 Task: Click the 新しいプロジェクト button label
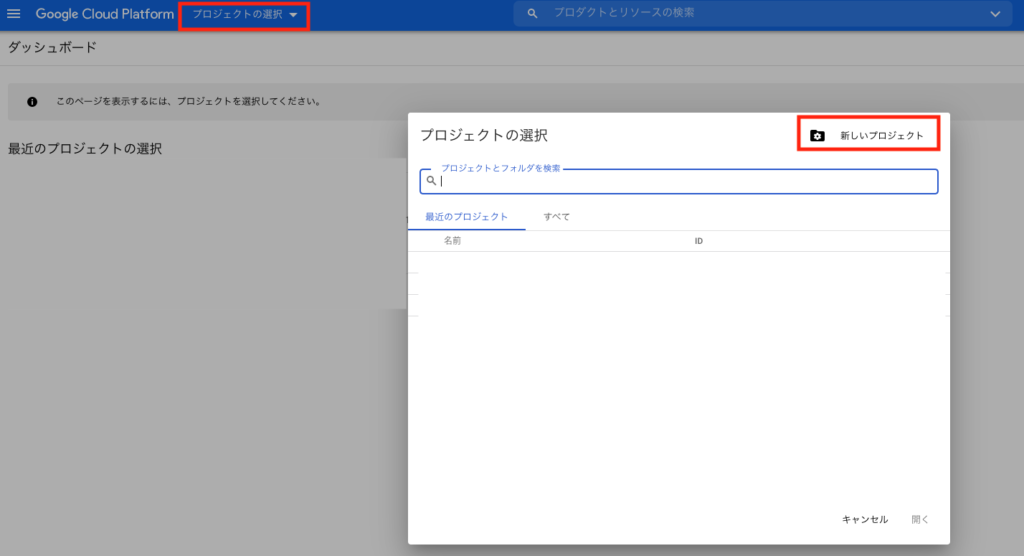click(x=881, y=136)
